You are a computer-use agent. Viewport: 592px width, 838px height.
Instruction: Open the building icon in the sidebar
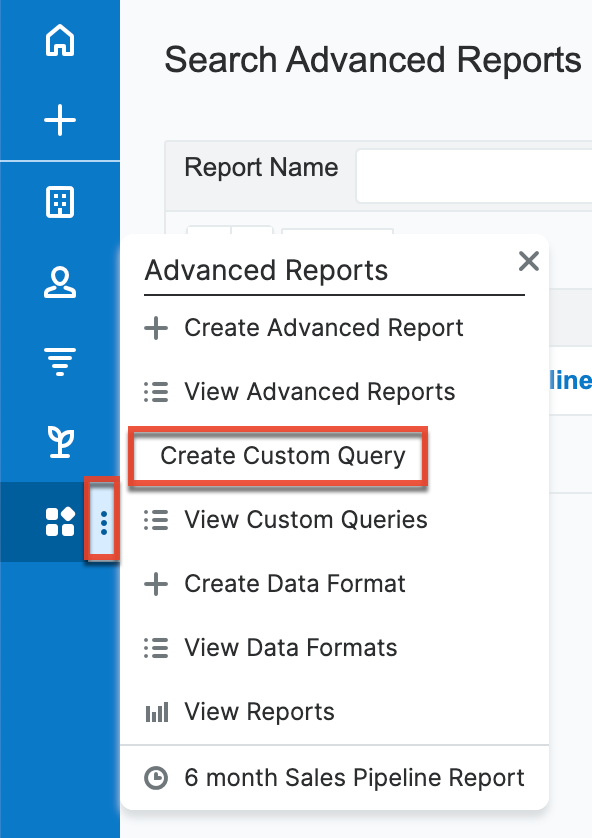pyautogui.click(x=60, y=202)
